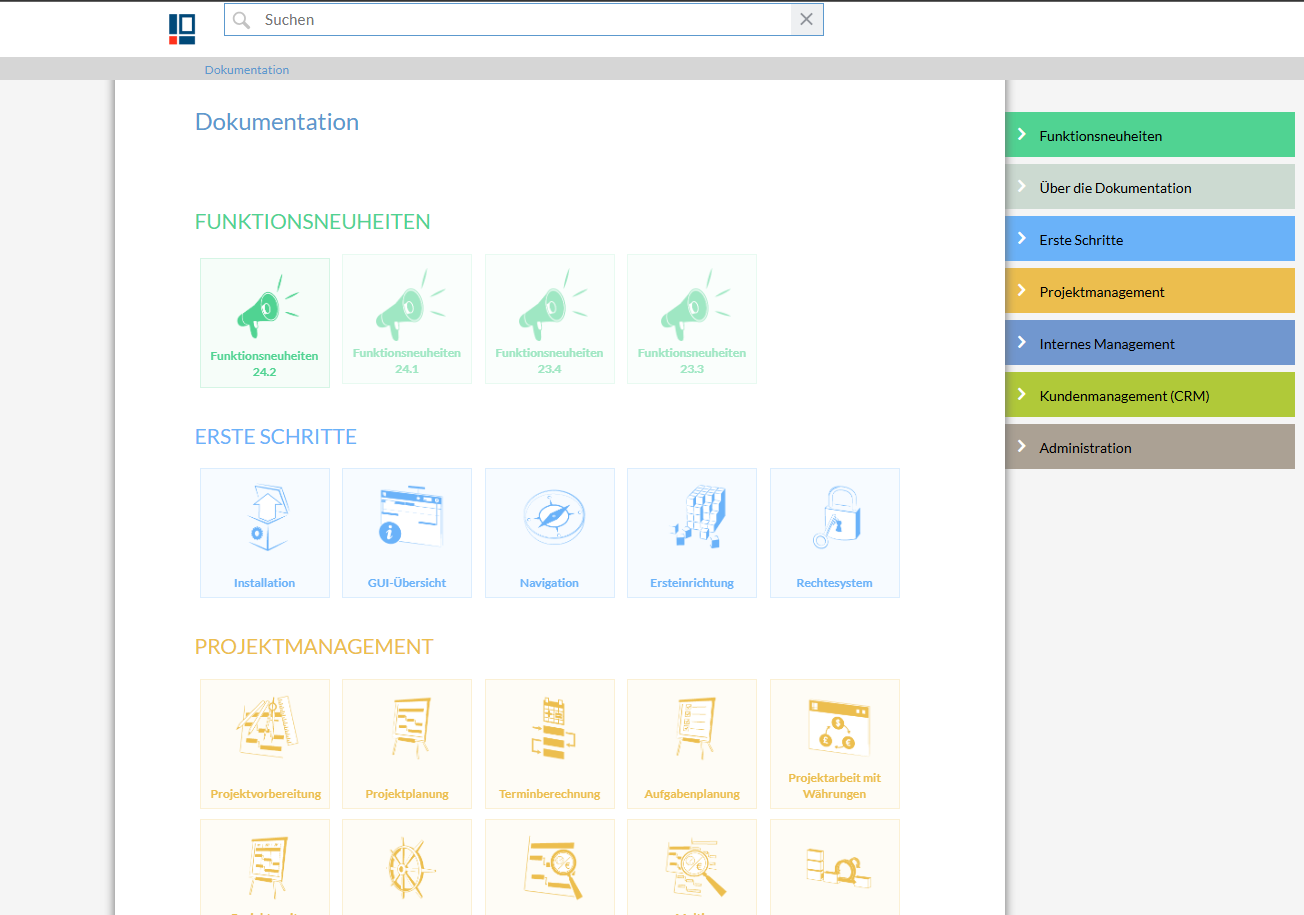This screenshot has width=1304, height=915.
Task: Click the FUNKTIONSNEUHEITEN section heading
Action: click(313, 222)
